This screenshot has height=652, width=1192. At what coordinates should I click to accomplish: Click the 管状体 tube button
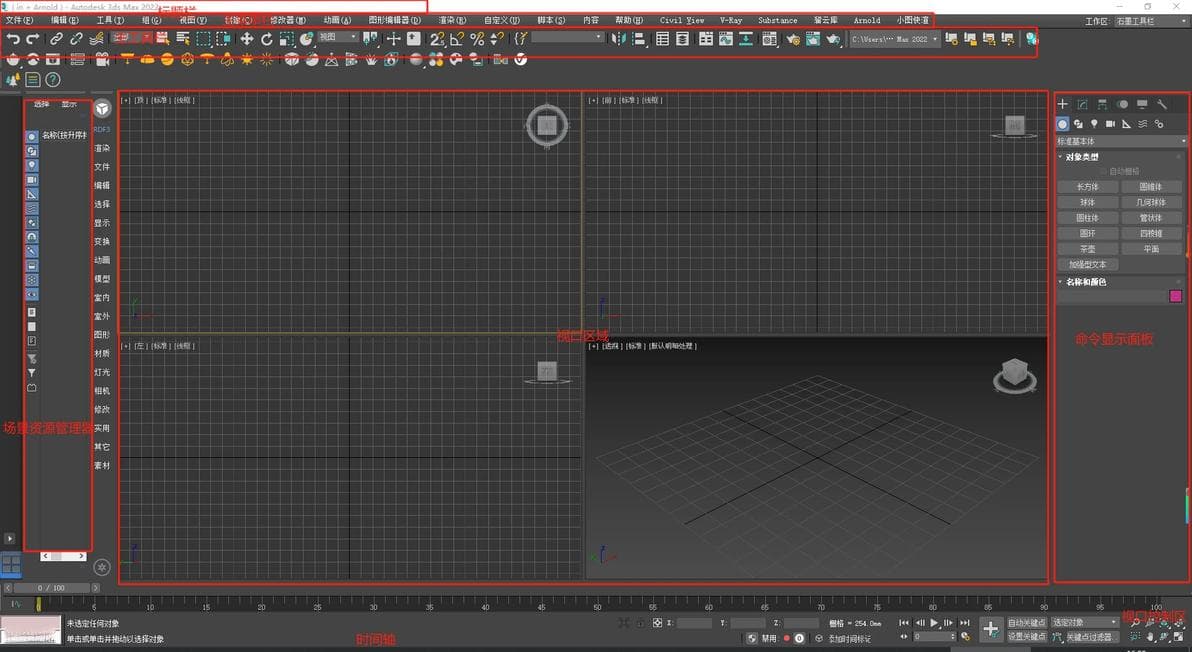[1151, 218]
